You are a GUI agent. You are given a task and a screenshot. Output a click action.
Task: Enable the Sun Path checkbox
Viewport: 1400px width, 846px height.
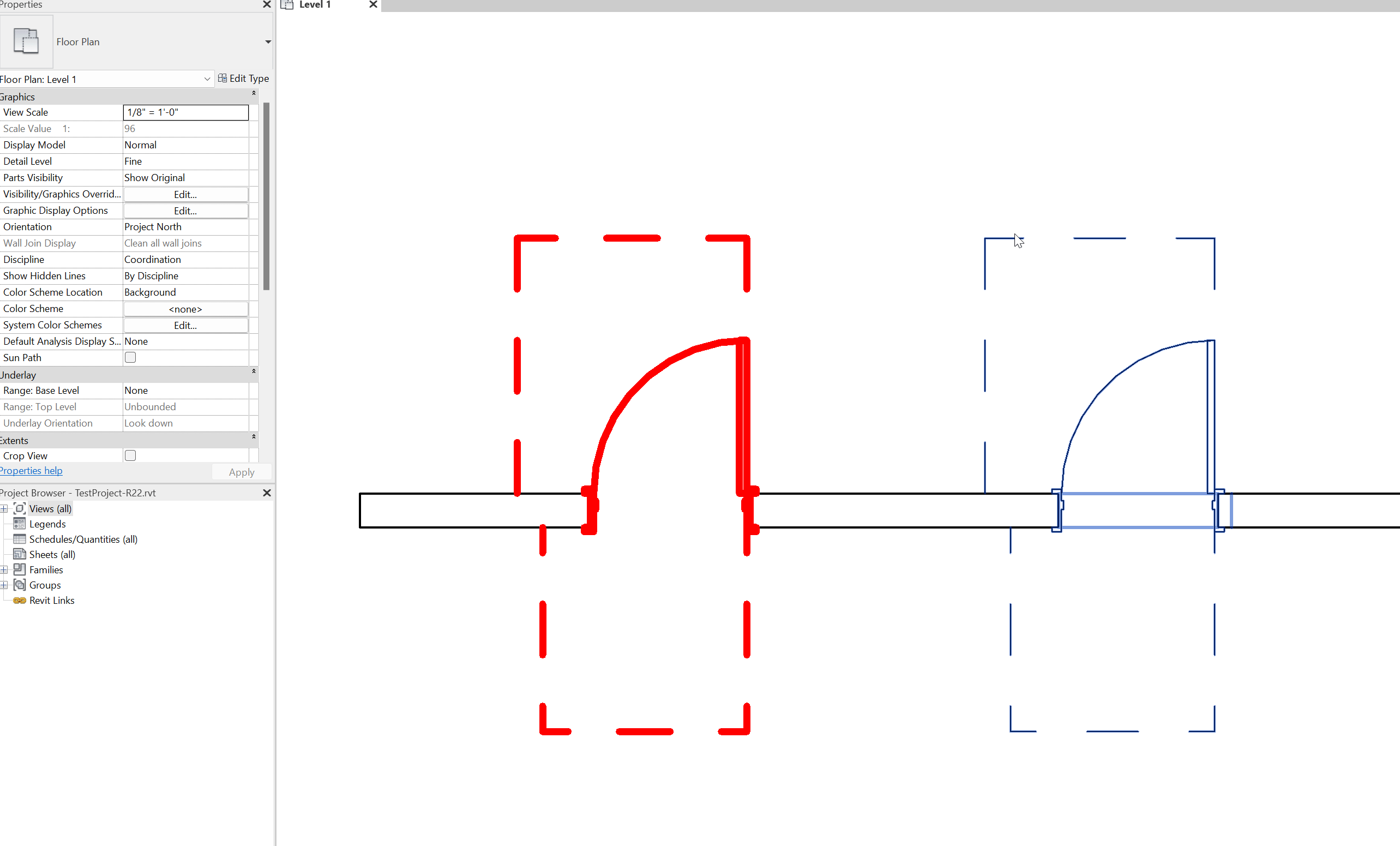130,357
